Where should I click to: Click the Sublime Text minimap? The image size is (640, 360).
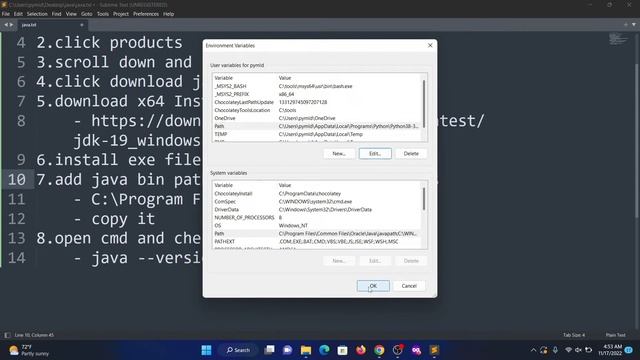point(618,39)
